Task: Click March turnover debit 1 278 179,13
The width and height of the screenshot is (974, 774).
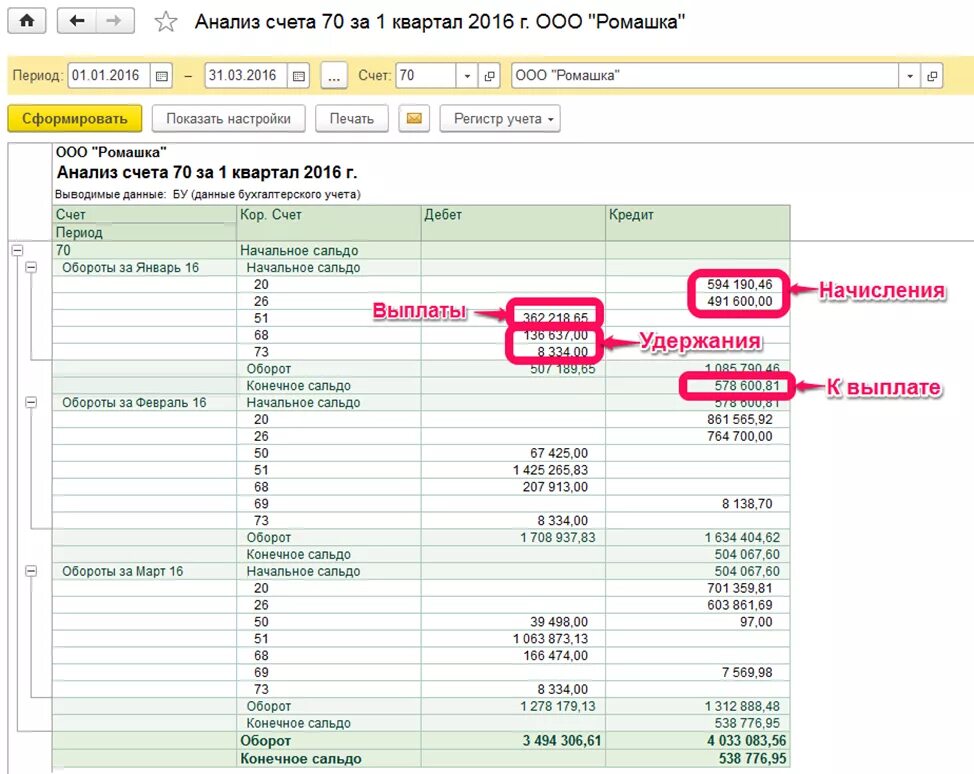Action: click(x=557, y=706)
